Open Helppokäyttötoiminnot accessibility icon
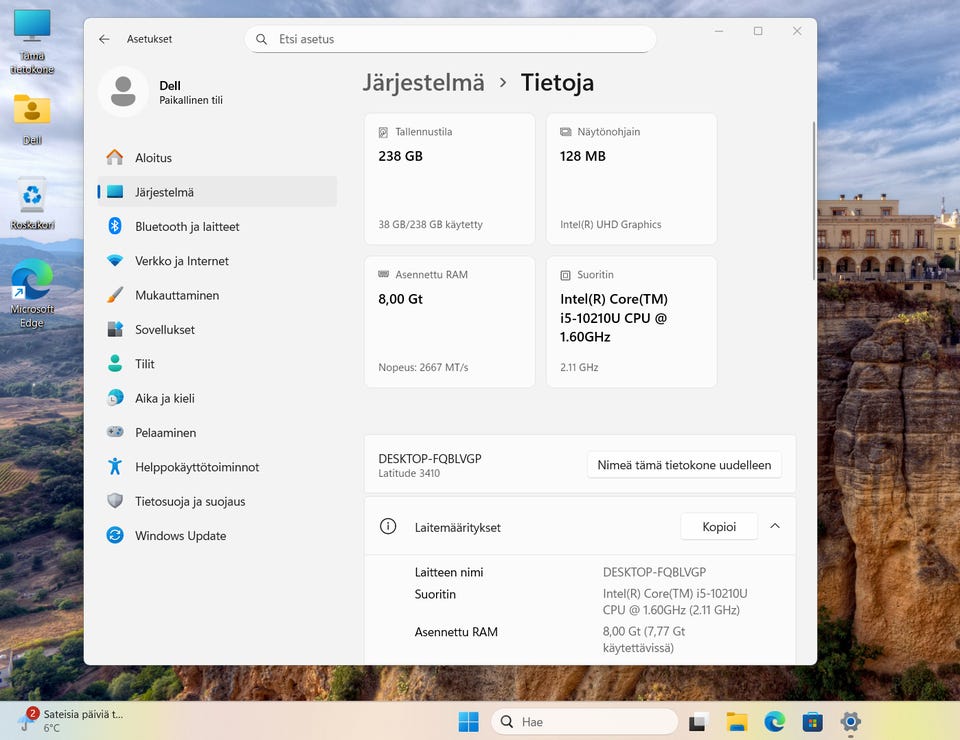Viewport: 960px width, 740px height. pyautogui.click(x=115, y=467)
